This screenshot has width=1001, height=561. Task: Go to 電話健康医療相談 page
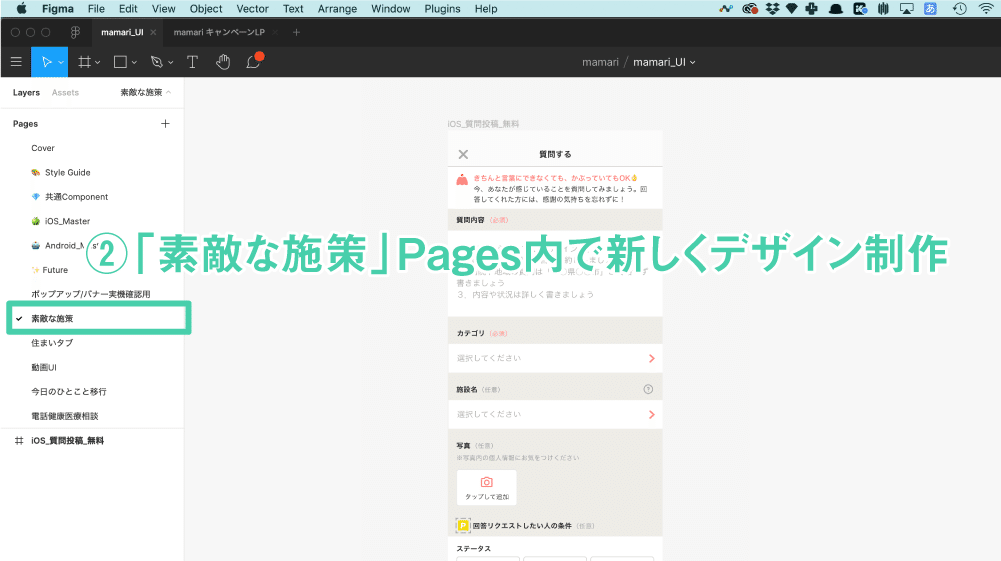pos(64,416)
